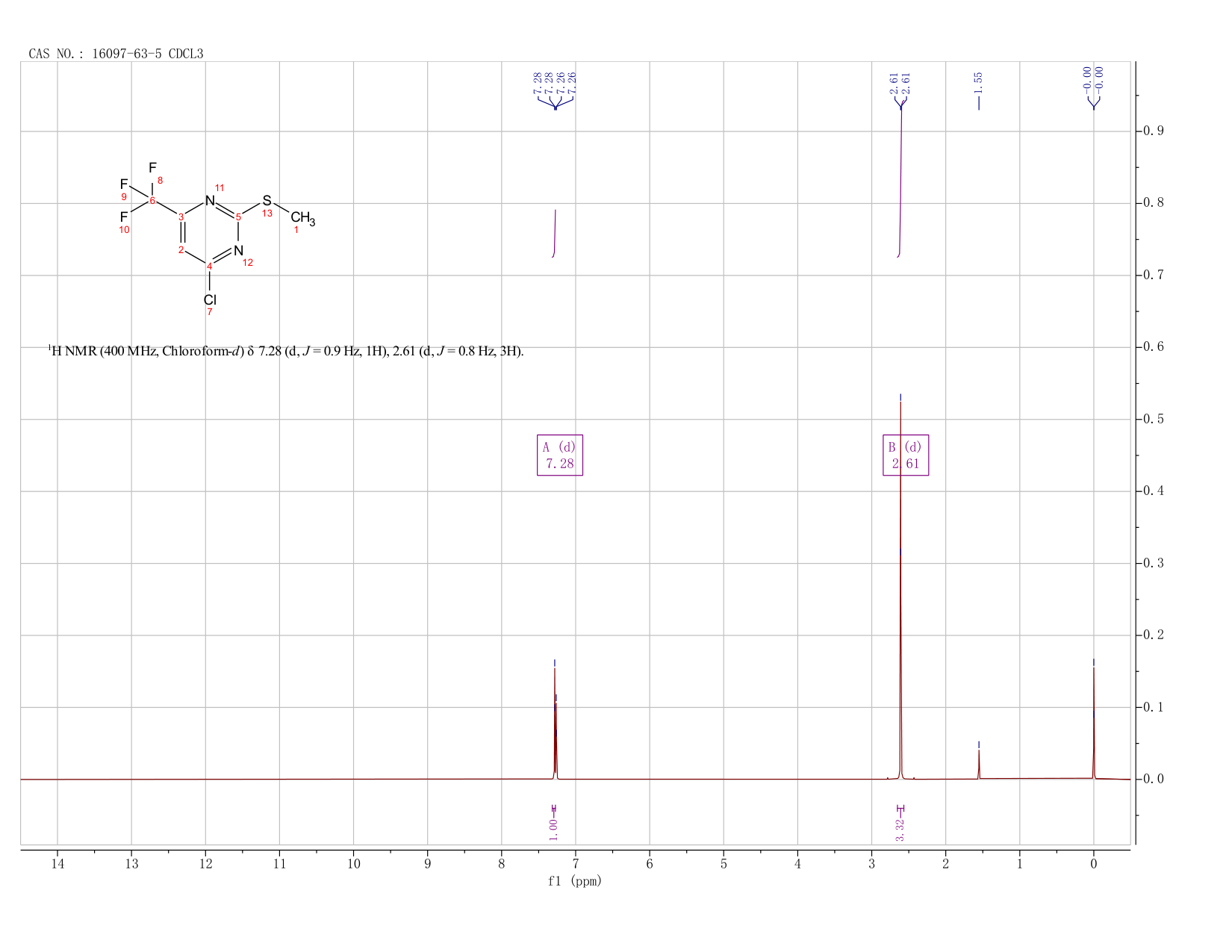The image size is (1232, 952).
Task: Click the peak label 1.55
Action: click(x=978, y=82)
